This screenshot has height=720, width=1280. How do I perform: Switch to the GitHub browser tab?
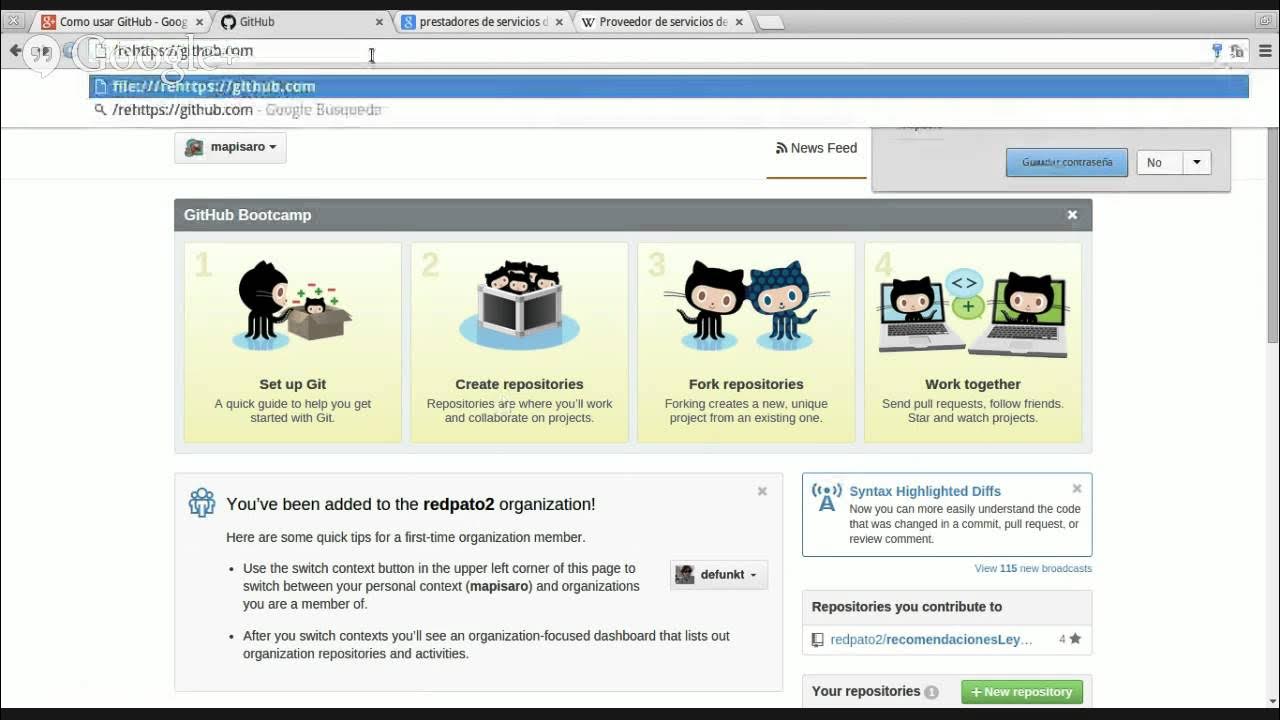coord(300,21)
